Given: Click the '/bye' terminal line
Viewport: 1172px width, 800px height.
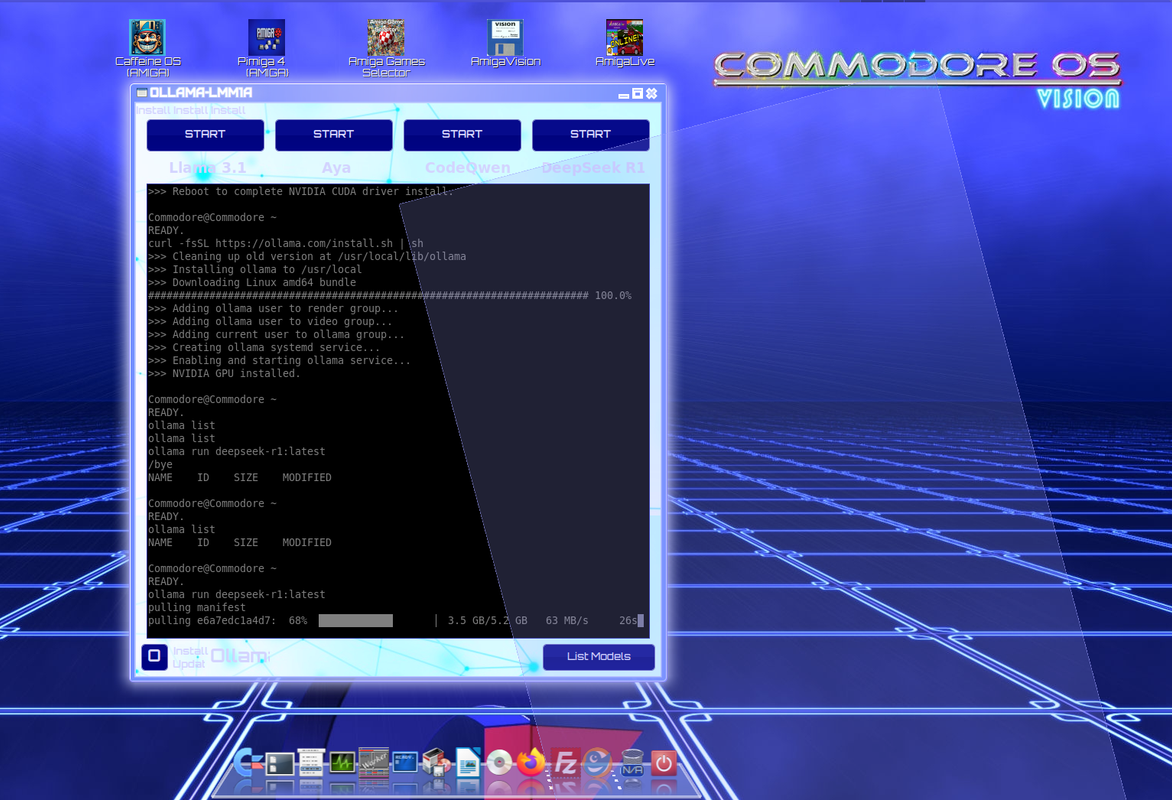Looking at the screenshot, I should pyautogui.click(x=160, y=464).
